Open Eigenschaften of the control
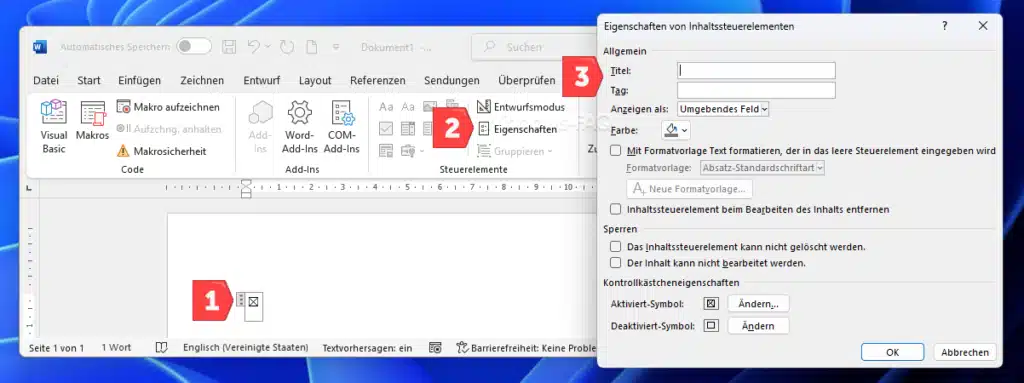The width and height of the screenshot is (1024, 383). pyautogui.click(x=517, y=129)
